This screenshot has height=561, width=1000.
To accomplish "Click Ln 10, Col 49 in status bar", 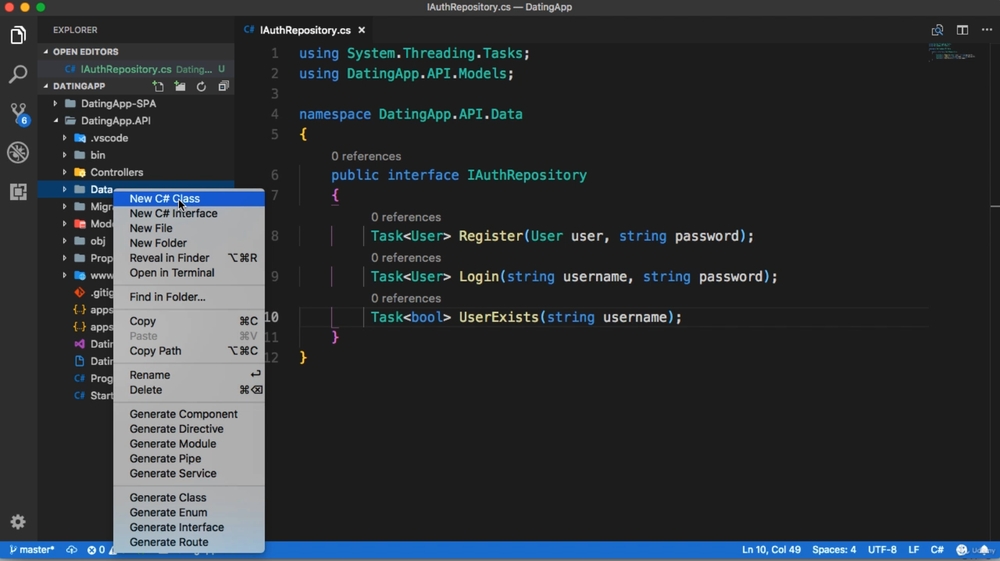I will click(x=771, y=550).
